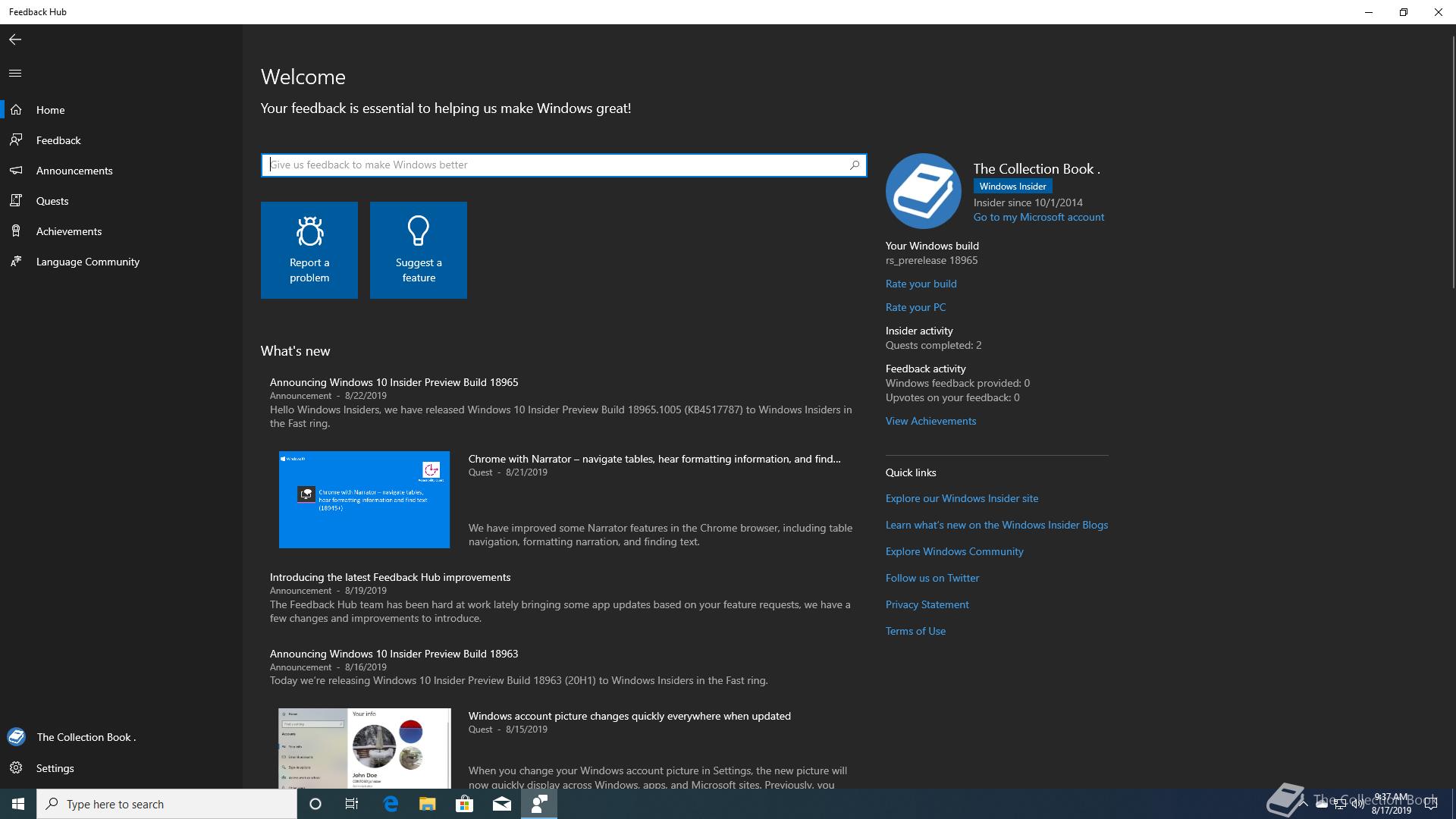
Task: Click Feedback Hub taskbar icon
Action: [x=539, y=804]
